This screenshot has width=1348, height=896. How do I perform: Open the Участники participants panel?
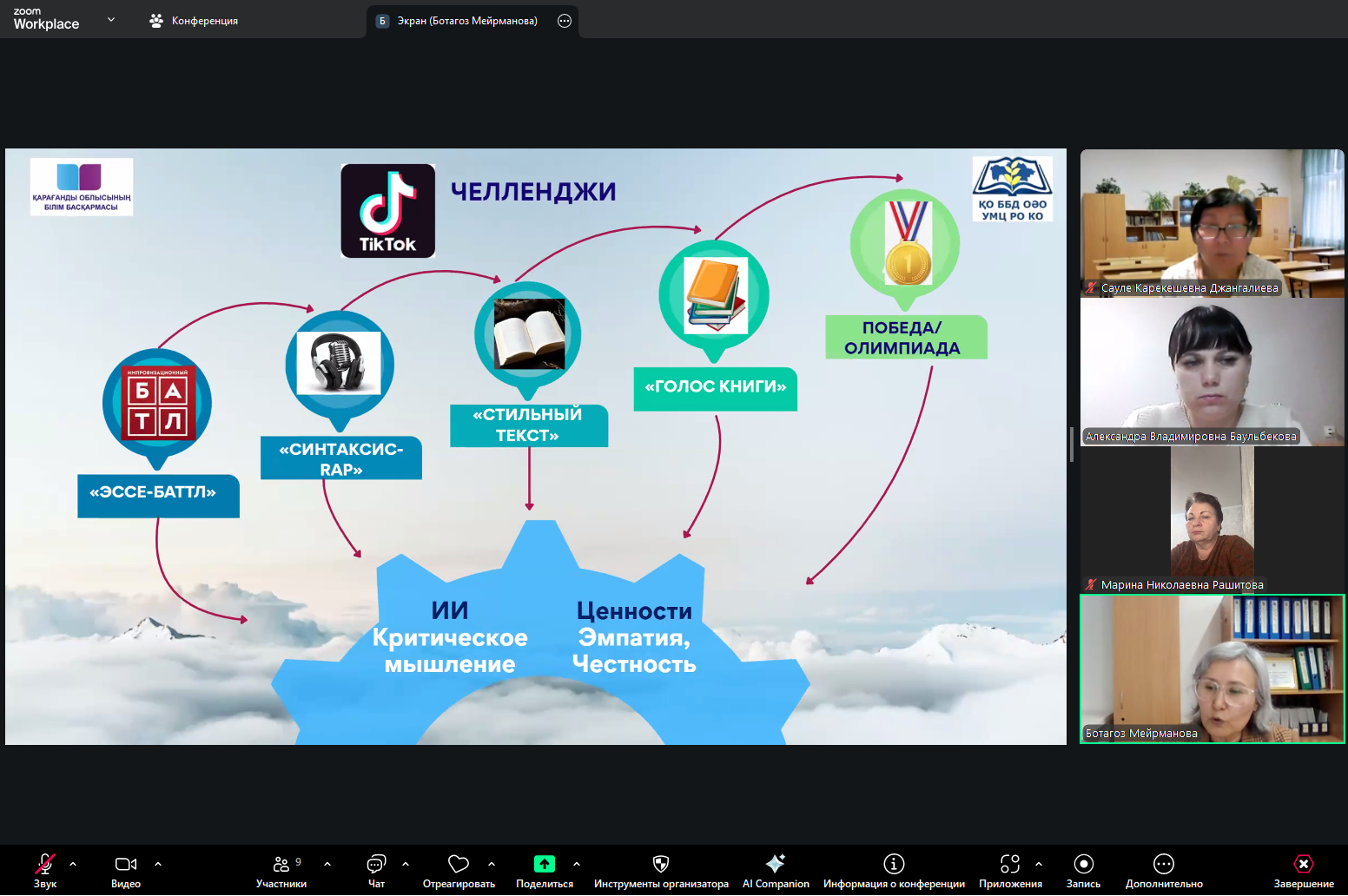(281, 864)
